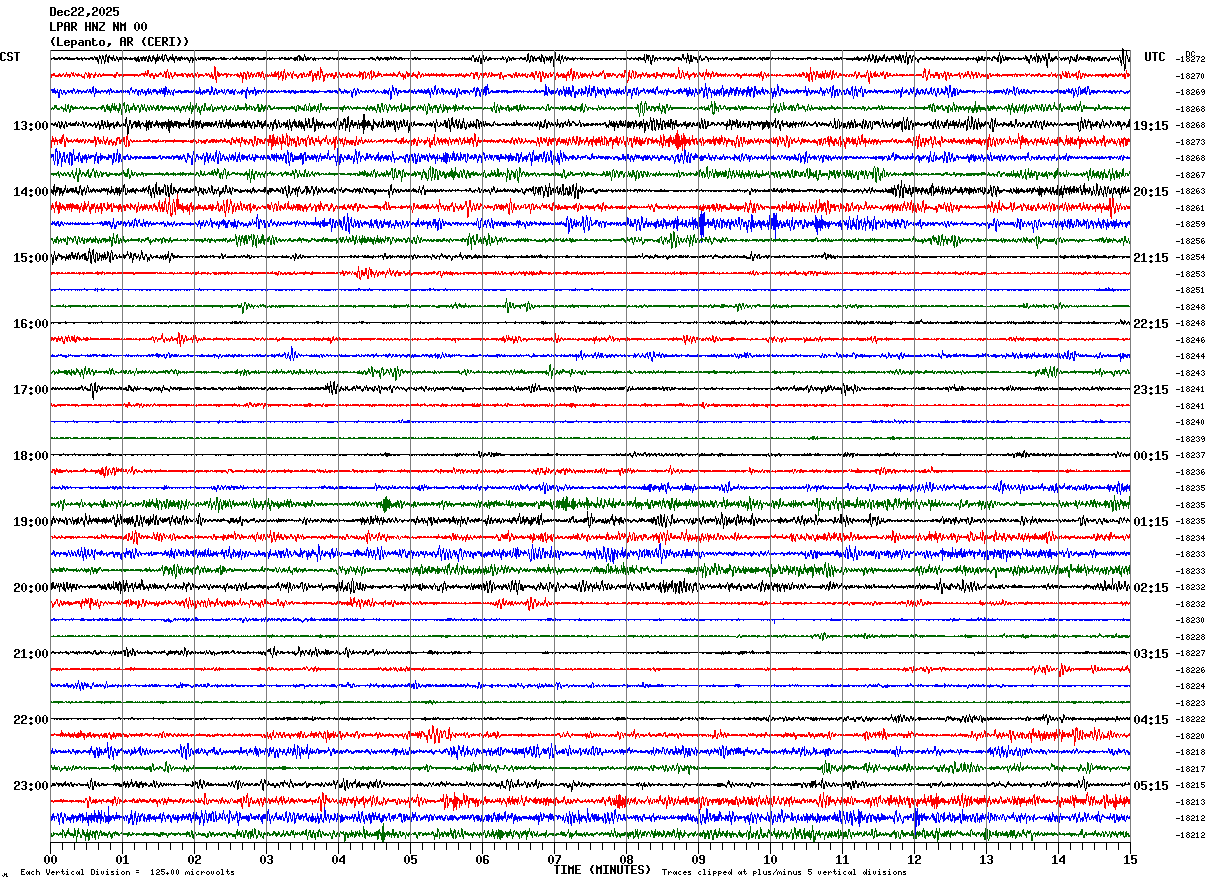This screenshot has width=1210, height=886.
Task: Select the 13:00 CST time label
Action: click(x=31, y=126)
